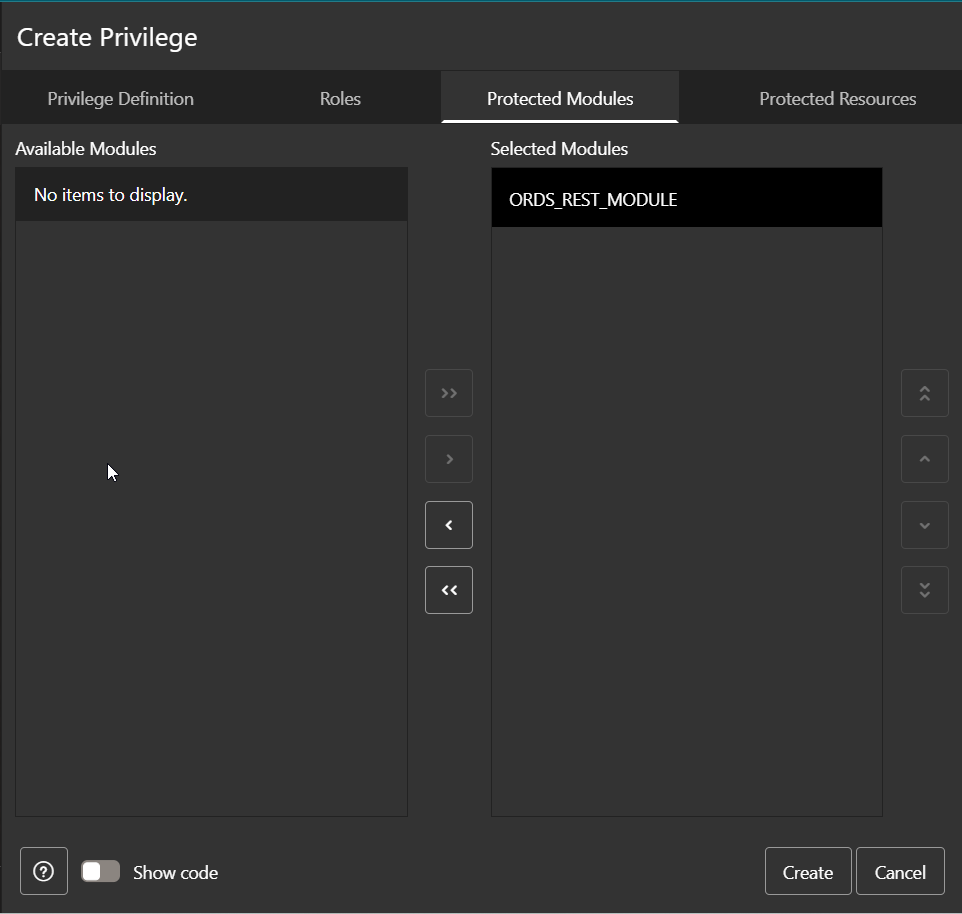Click inside the empty Available Modules list
Image resolution: width=962 pixels, height=914 pixels.
click(211, 500)
